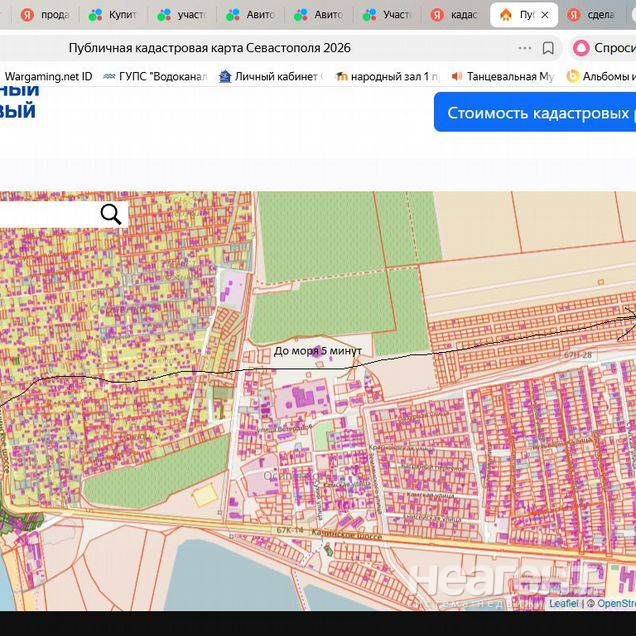
Task: Open the three-dot page options menu
Action: pos(525,48)
